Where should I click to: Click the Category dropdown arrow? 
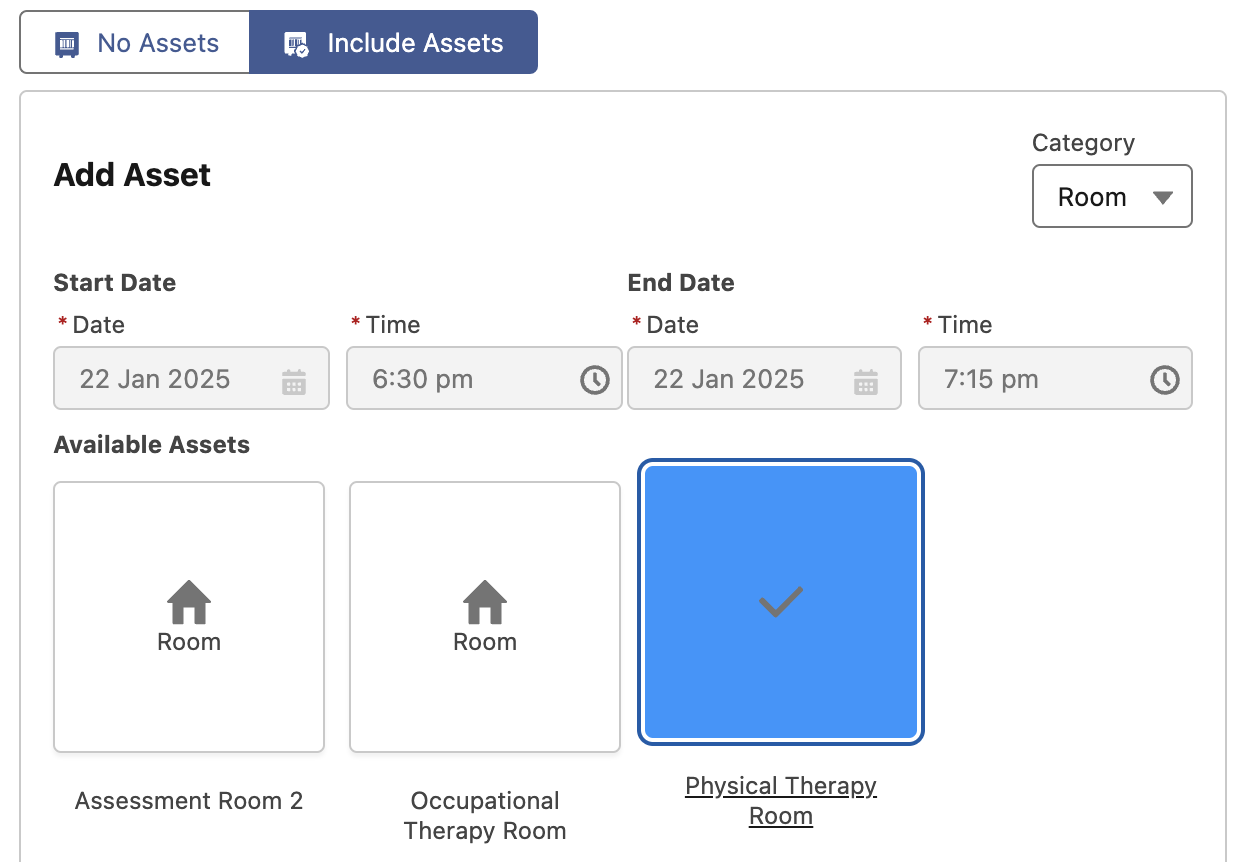click(x=1162, y=198)
